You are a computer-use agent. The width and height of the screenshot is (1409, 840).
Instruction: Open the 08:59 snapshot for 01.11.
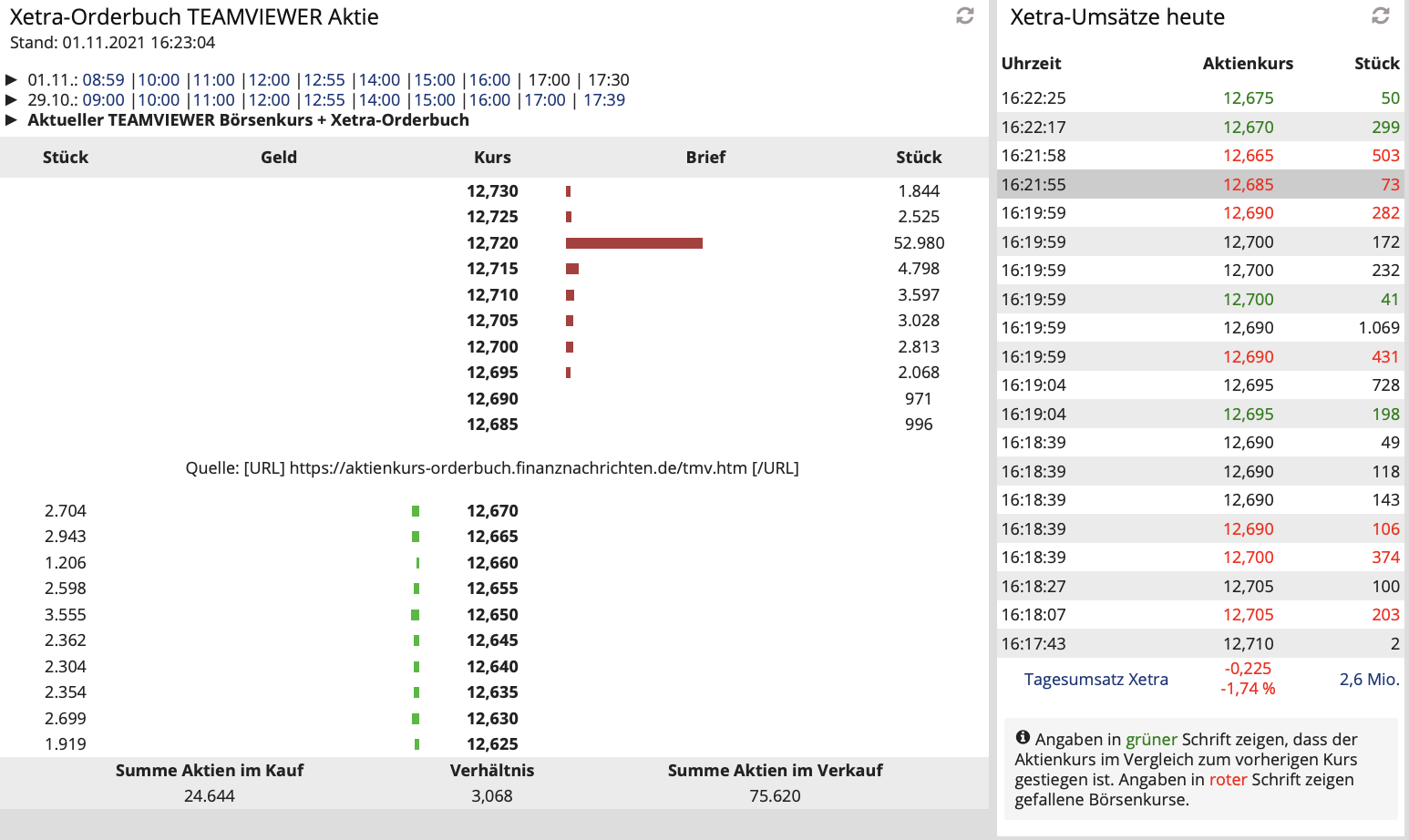(103, 80)
